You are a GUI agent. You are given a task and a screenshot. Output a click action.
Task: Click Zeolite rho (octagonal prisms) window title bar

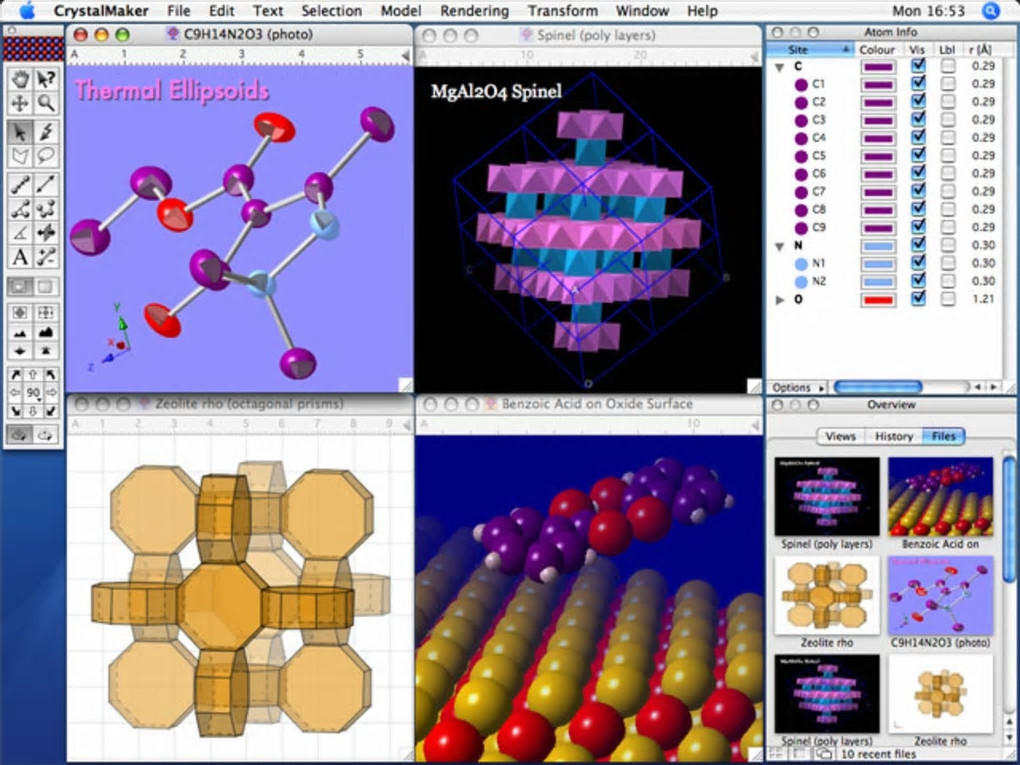pyautogui.click(x=240, y=404)
